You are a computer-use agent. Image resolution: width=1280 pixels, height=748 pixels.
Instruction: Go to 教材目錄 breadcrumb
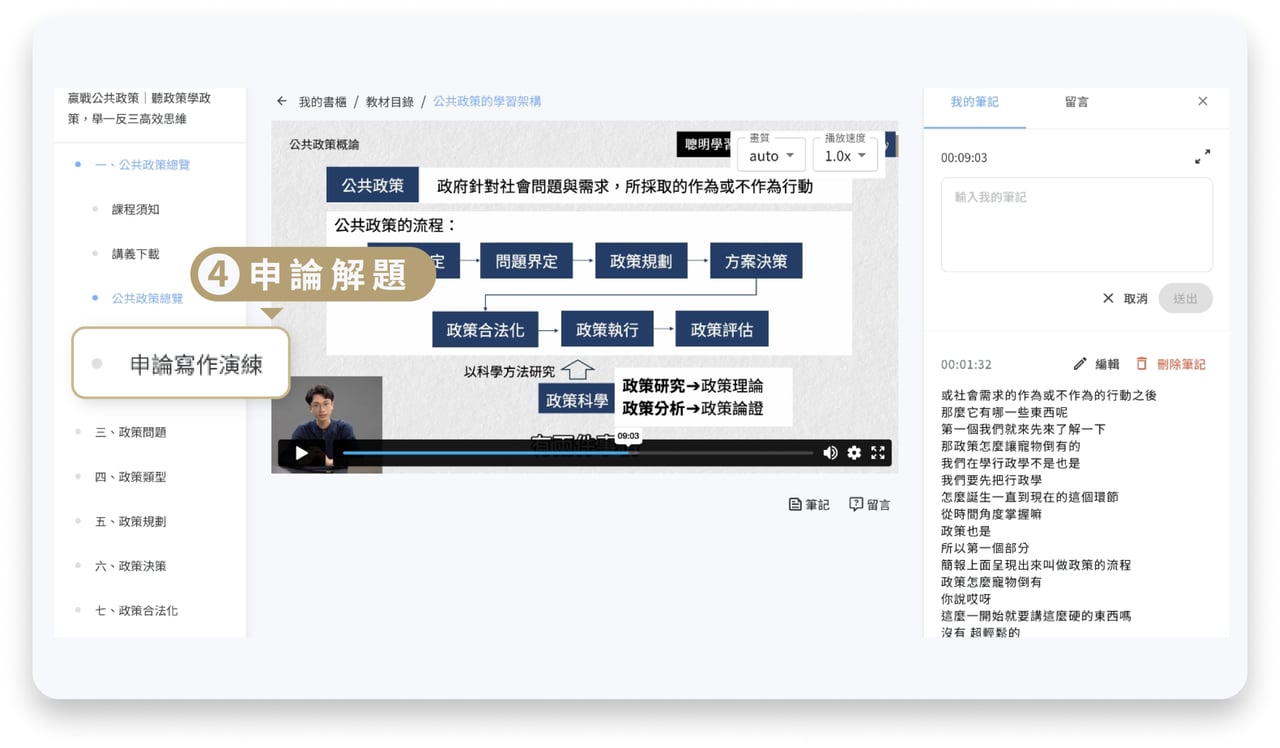389,102
